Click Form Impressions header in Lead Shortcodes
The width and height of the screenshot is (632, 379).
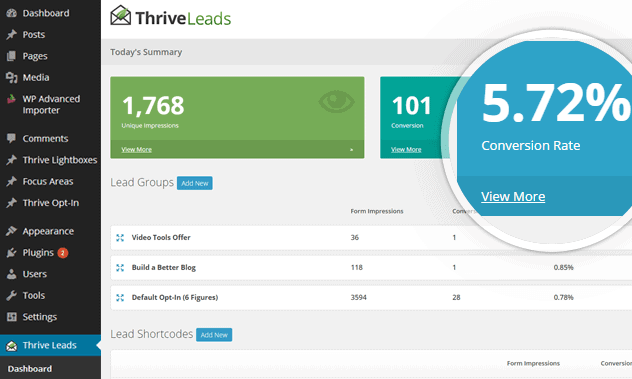(x=533, y=363)
